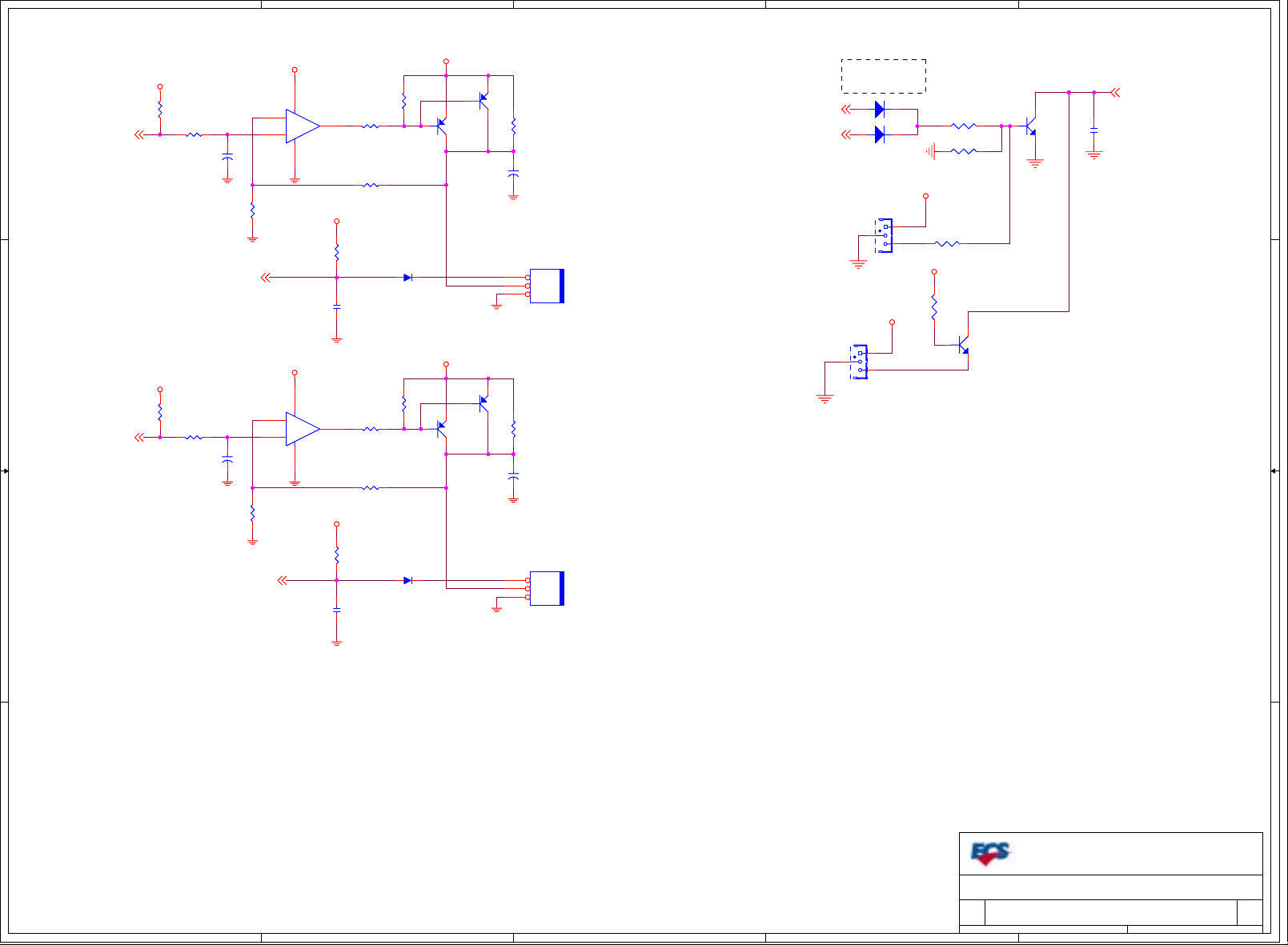Select the feedback resistor in the upper op-amp circuit
1288x945 pixels.
pyautogui.click(x=371, y=185)
